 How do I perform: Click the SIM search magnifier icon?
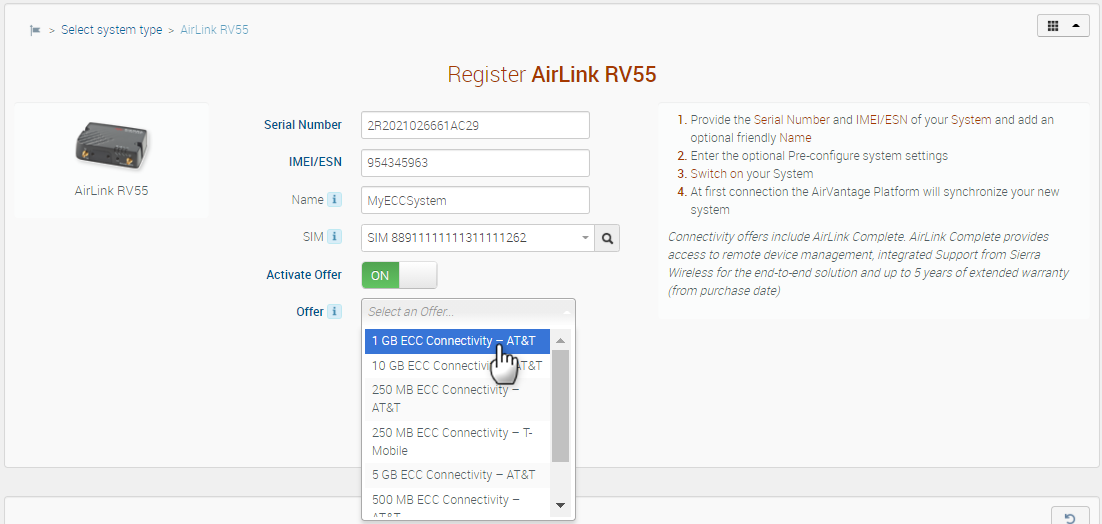607,238
